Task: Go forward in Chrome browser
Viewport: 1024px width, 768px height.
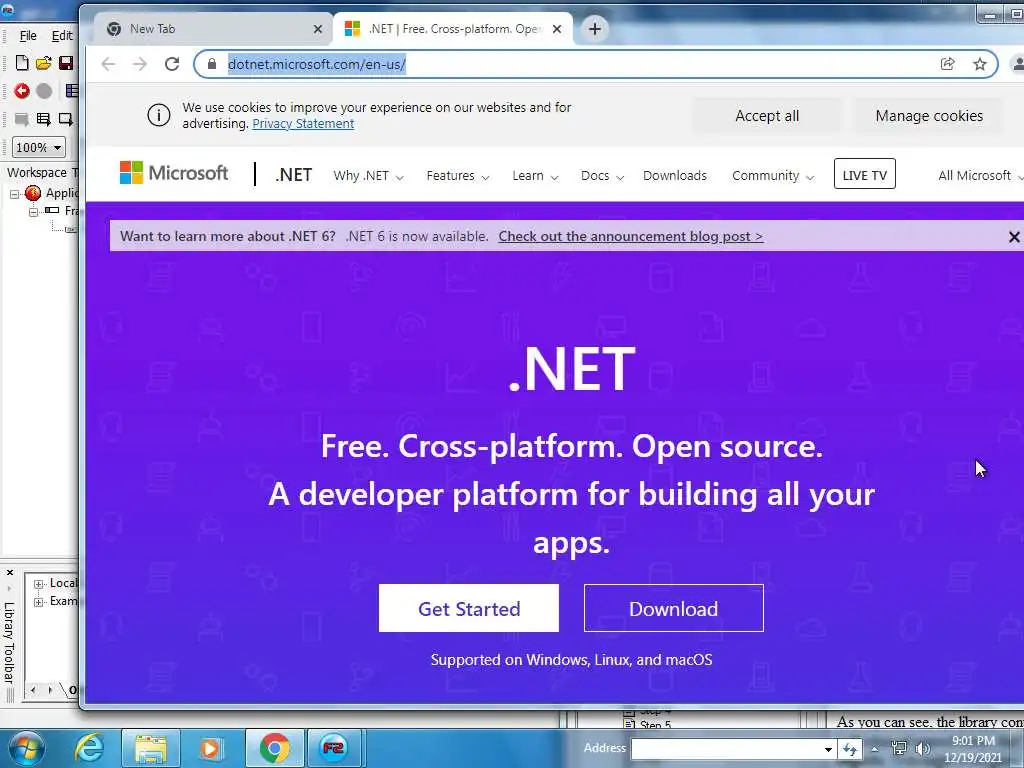Action: coord(140,64)
